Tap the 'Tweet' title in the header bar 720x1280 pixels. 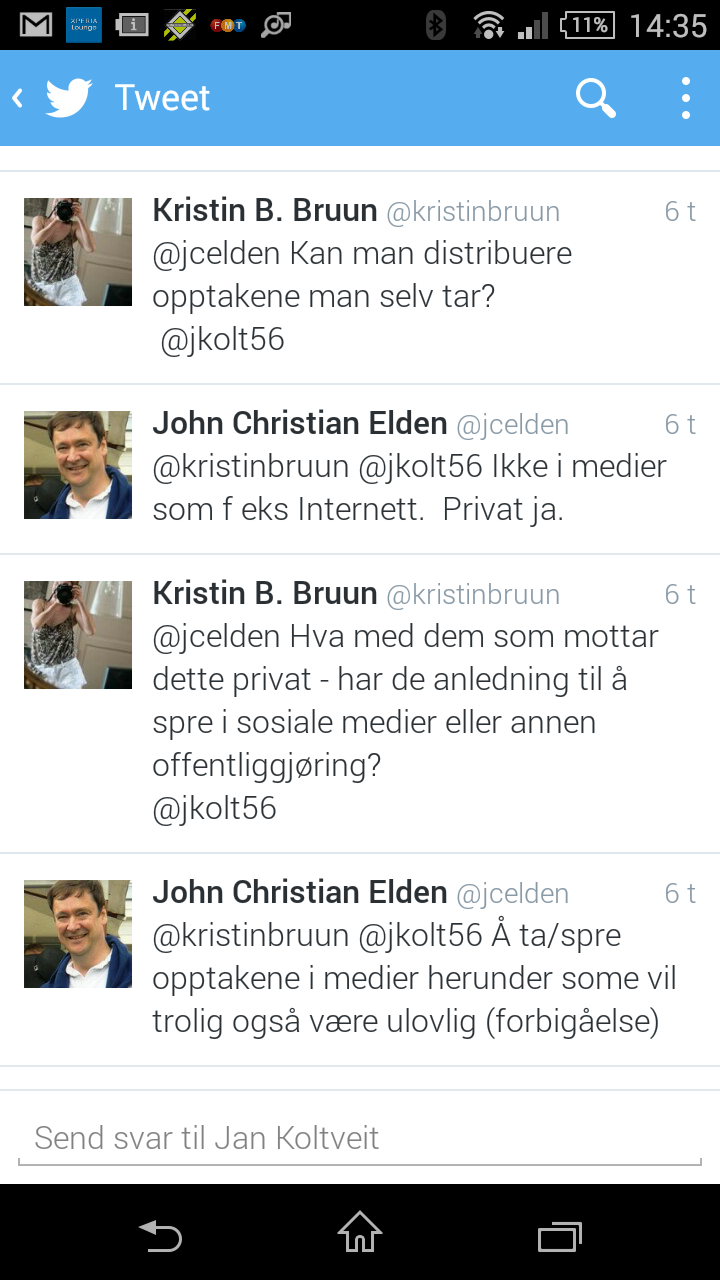(162, 98)
